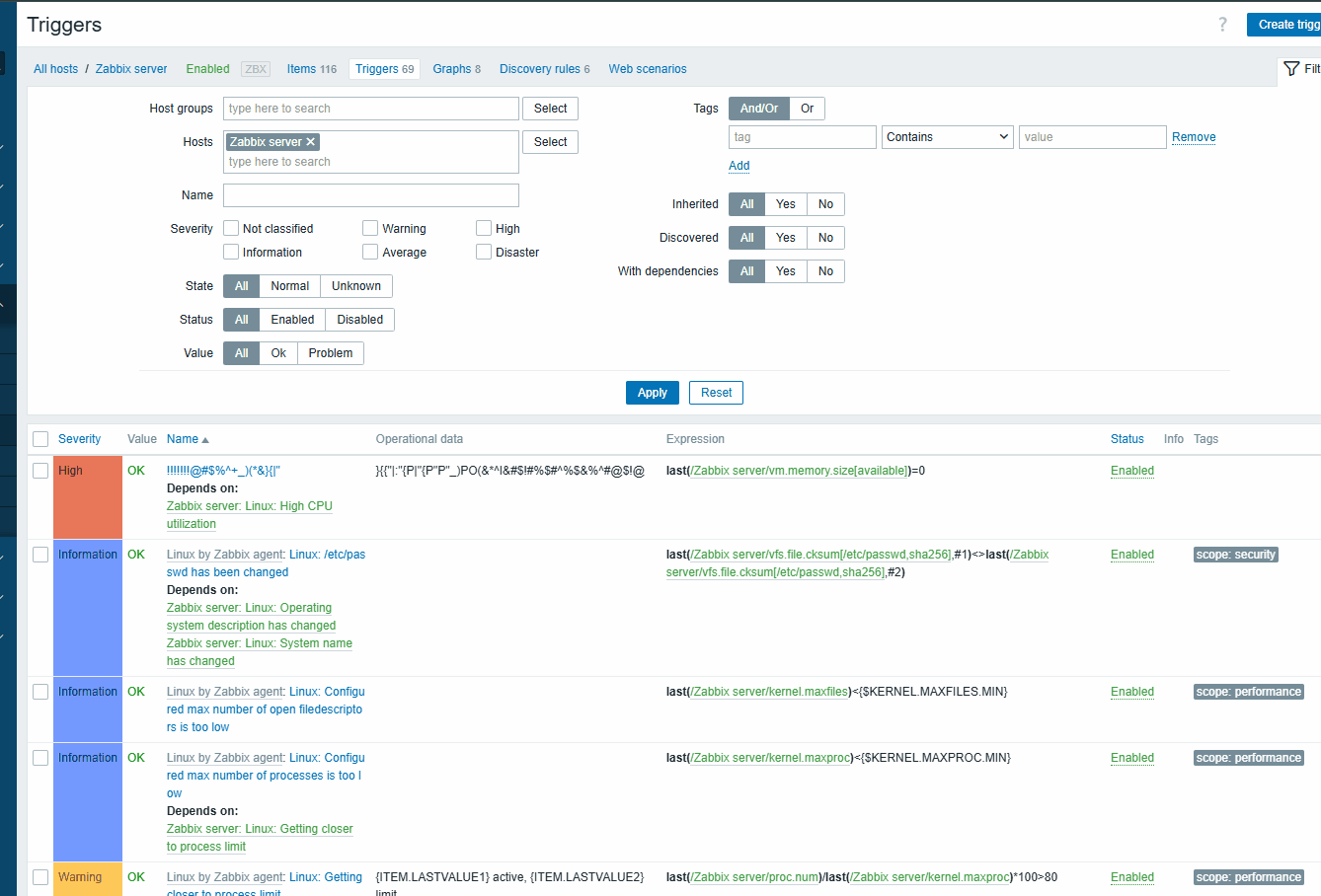Screen dimensions: 1321x896
Task: Open dependency Linux: Getting closer to process limit
Action: click(x=260, y=838)
